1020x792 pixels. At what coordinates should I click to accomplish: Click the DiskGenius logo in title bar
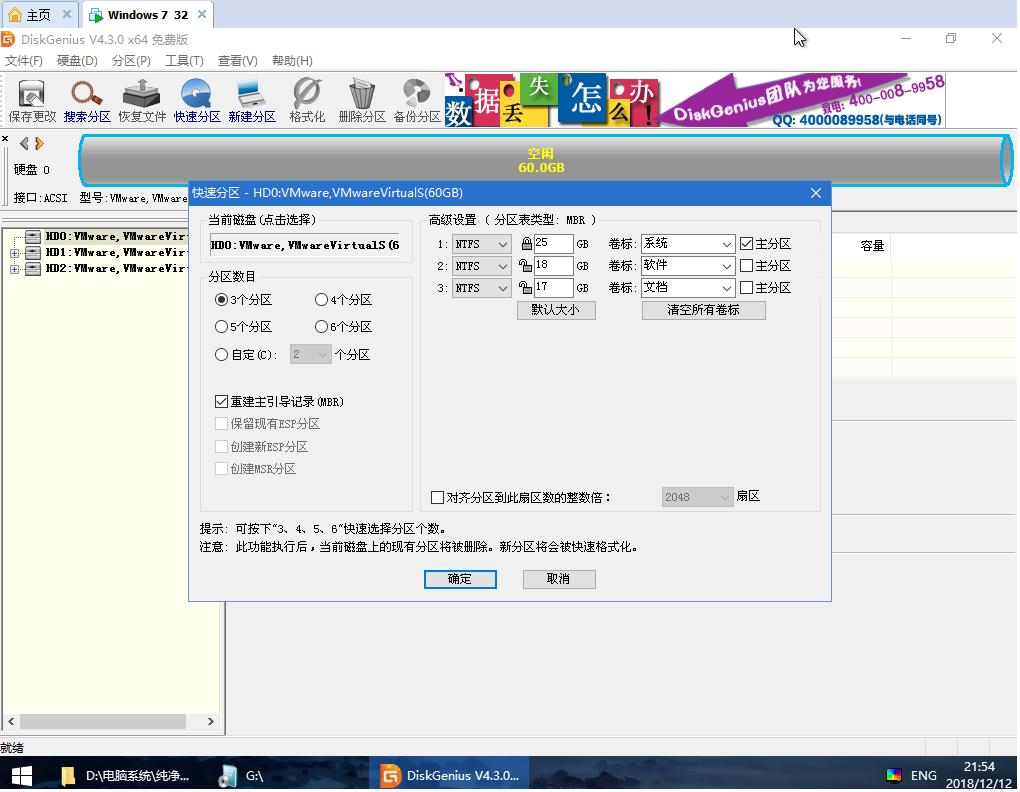point(8,40)
